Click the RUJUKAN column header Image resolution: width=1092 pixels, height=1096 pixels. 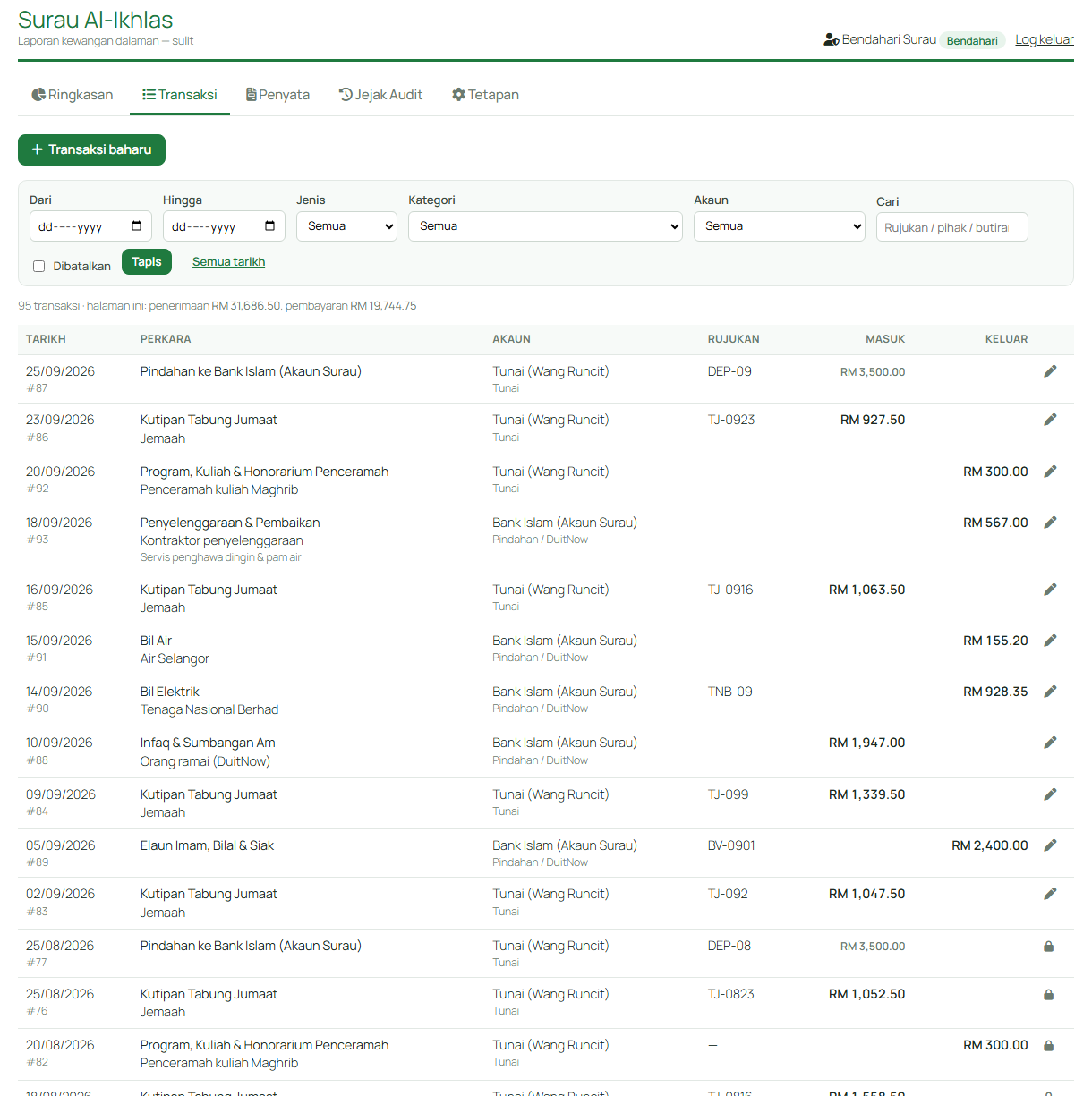pyautogui.click(x=733, y=339)
